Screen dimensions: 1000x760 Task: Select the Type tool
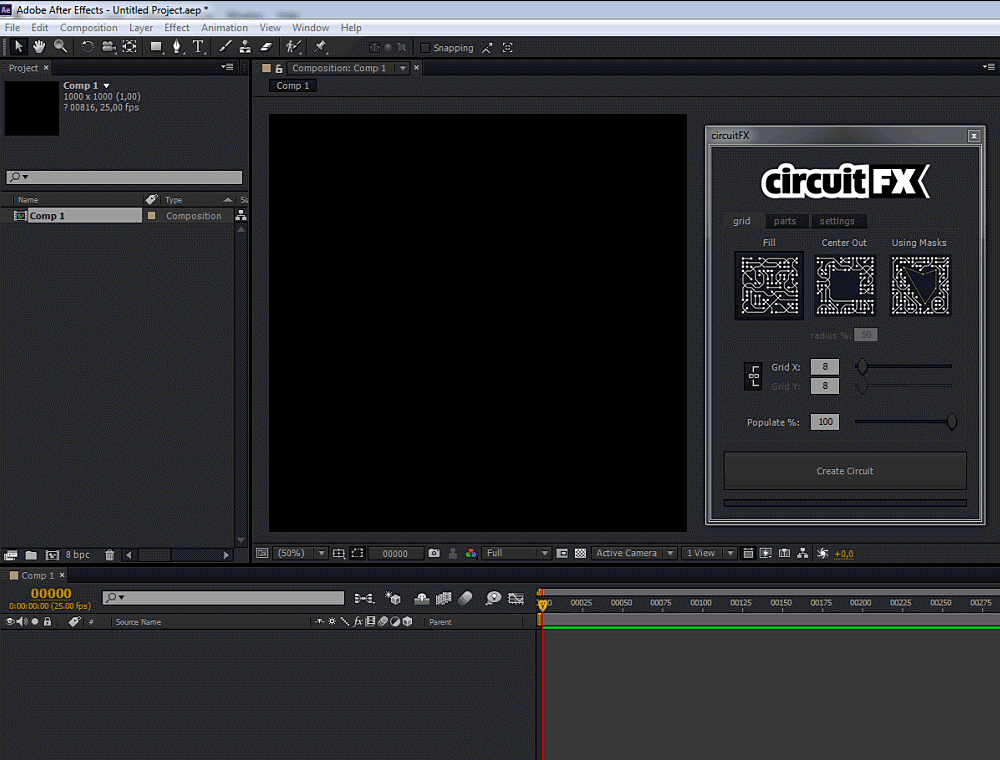click(197, 47)
